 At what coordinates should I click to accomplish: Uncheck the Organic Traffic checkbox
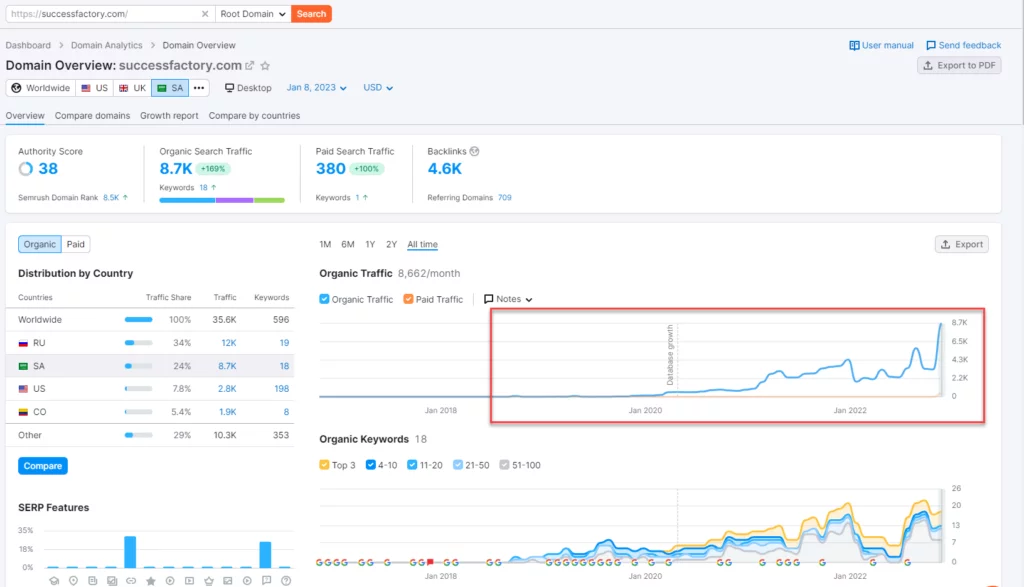(325, 299)
